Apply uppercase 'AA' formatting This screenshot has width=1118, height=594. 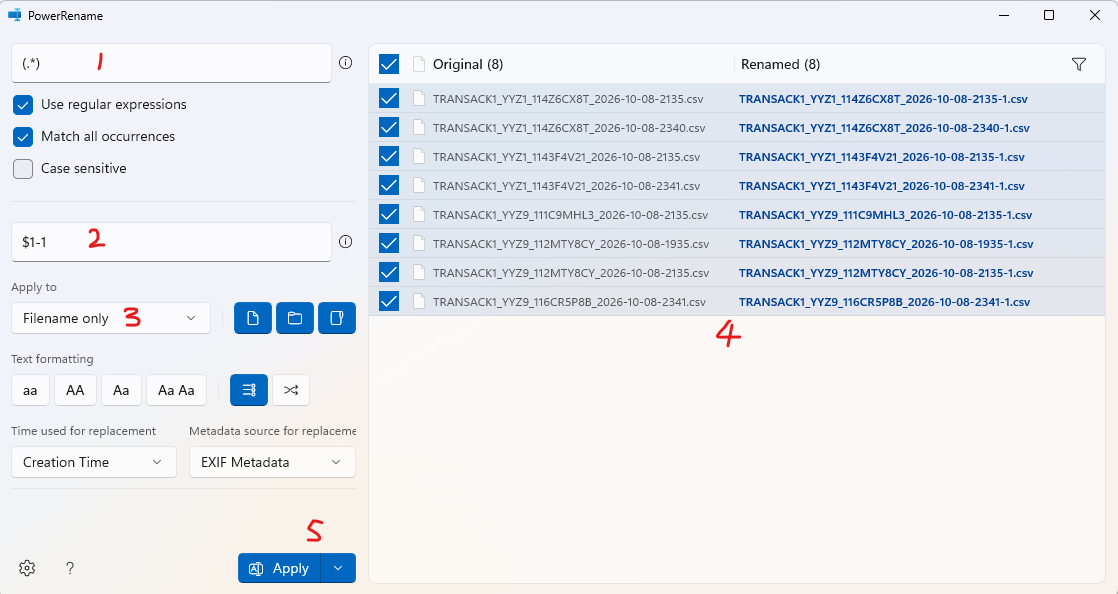pos(75,390)
